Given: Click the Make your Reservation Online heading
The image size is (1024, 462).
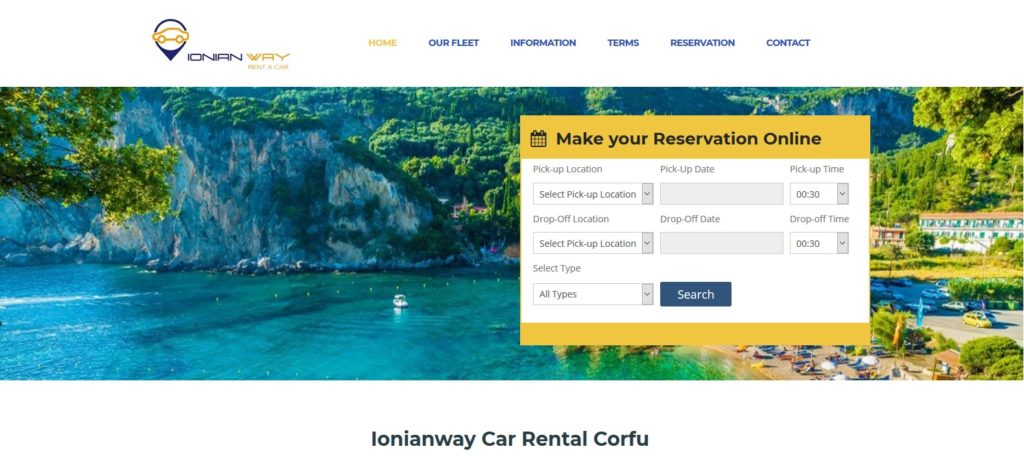Looking at the screenshot, I should [688, 139].
